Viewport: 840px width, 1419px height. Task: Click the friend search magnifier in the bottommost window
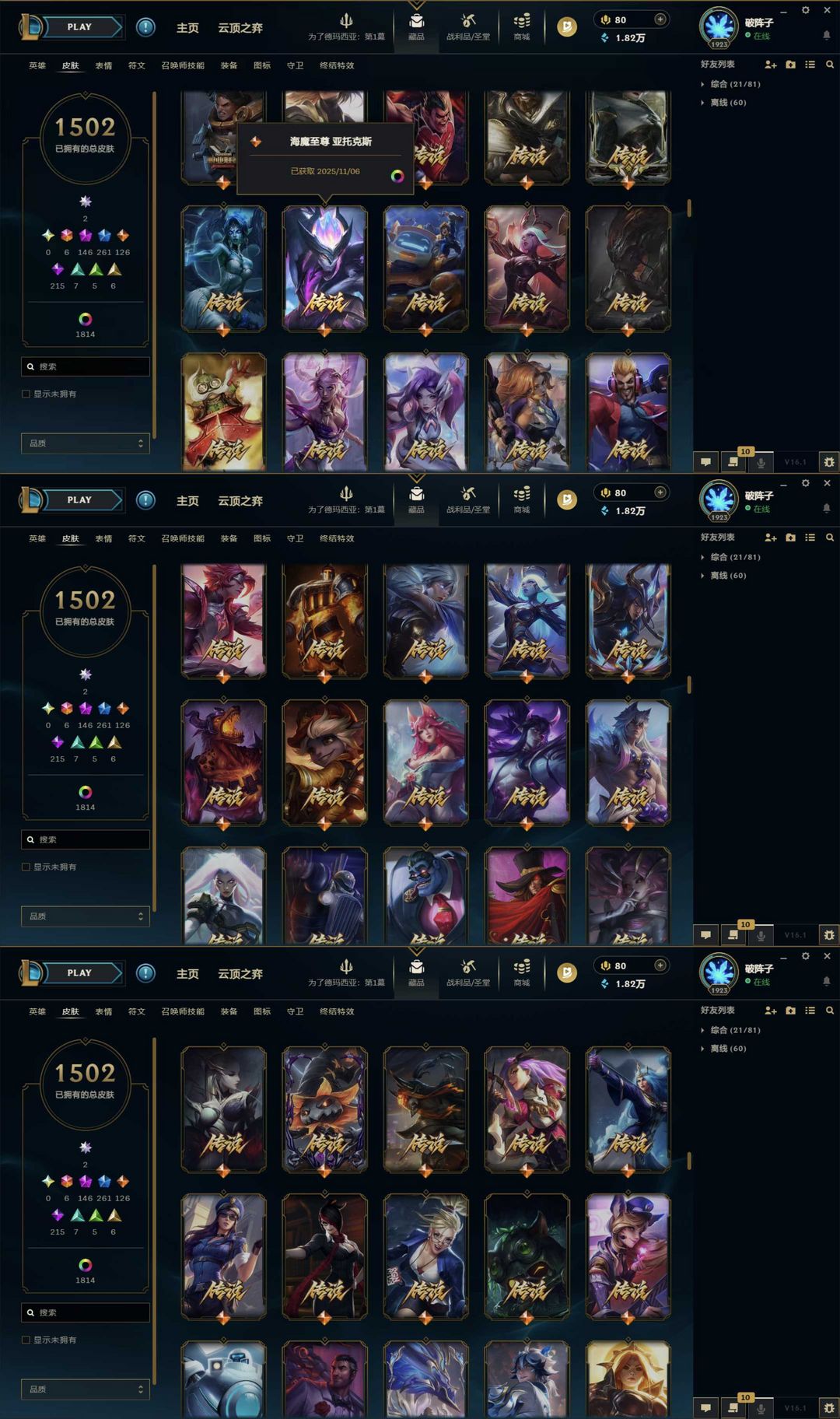830,1010
